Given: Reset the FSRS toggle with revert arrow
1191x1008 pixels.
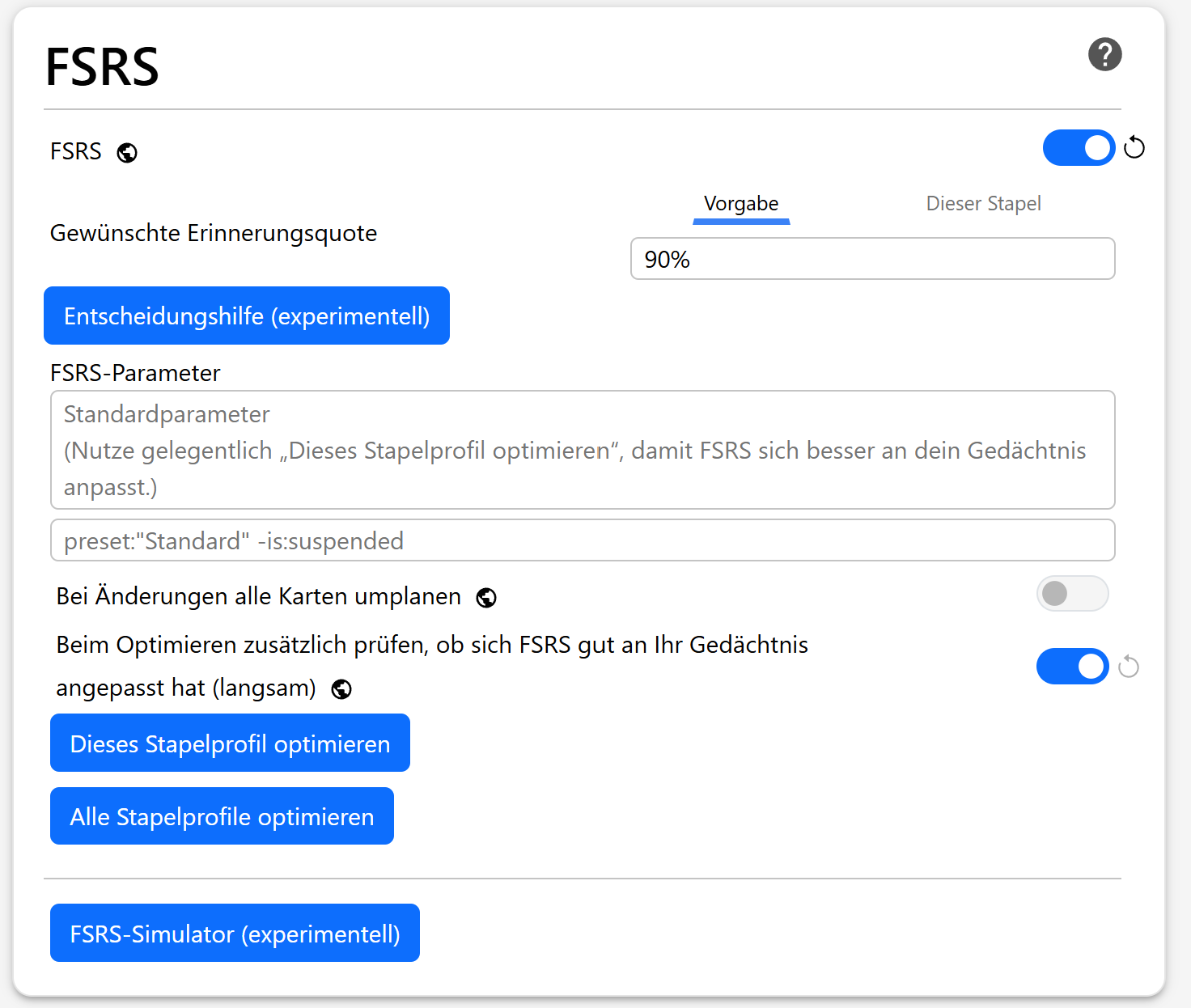Looking at the screenshot, I should tap(1134, 147).
